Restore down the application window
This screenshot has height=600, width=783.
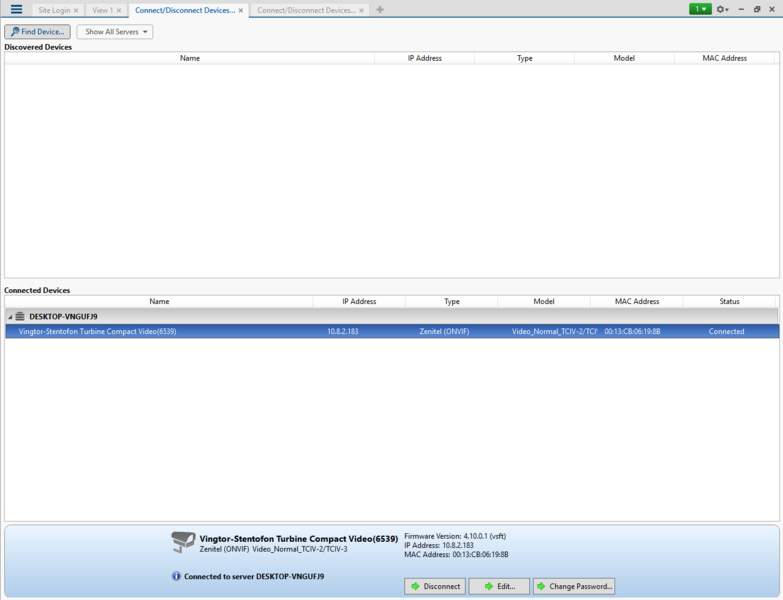point(757,9)
